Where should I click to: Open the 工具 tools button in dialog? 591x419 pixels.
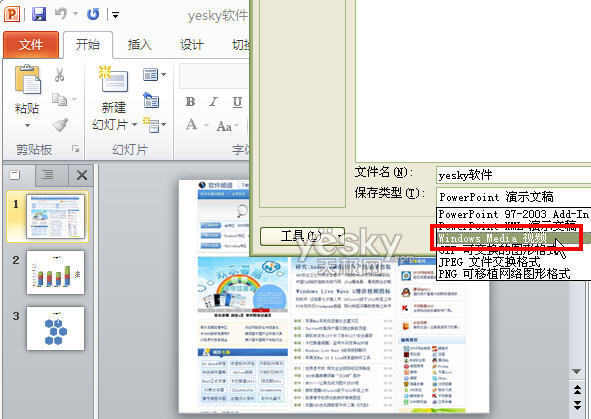click(x=302, y=236)
